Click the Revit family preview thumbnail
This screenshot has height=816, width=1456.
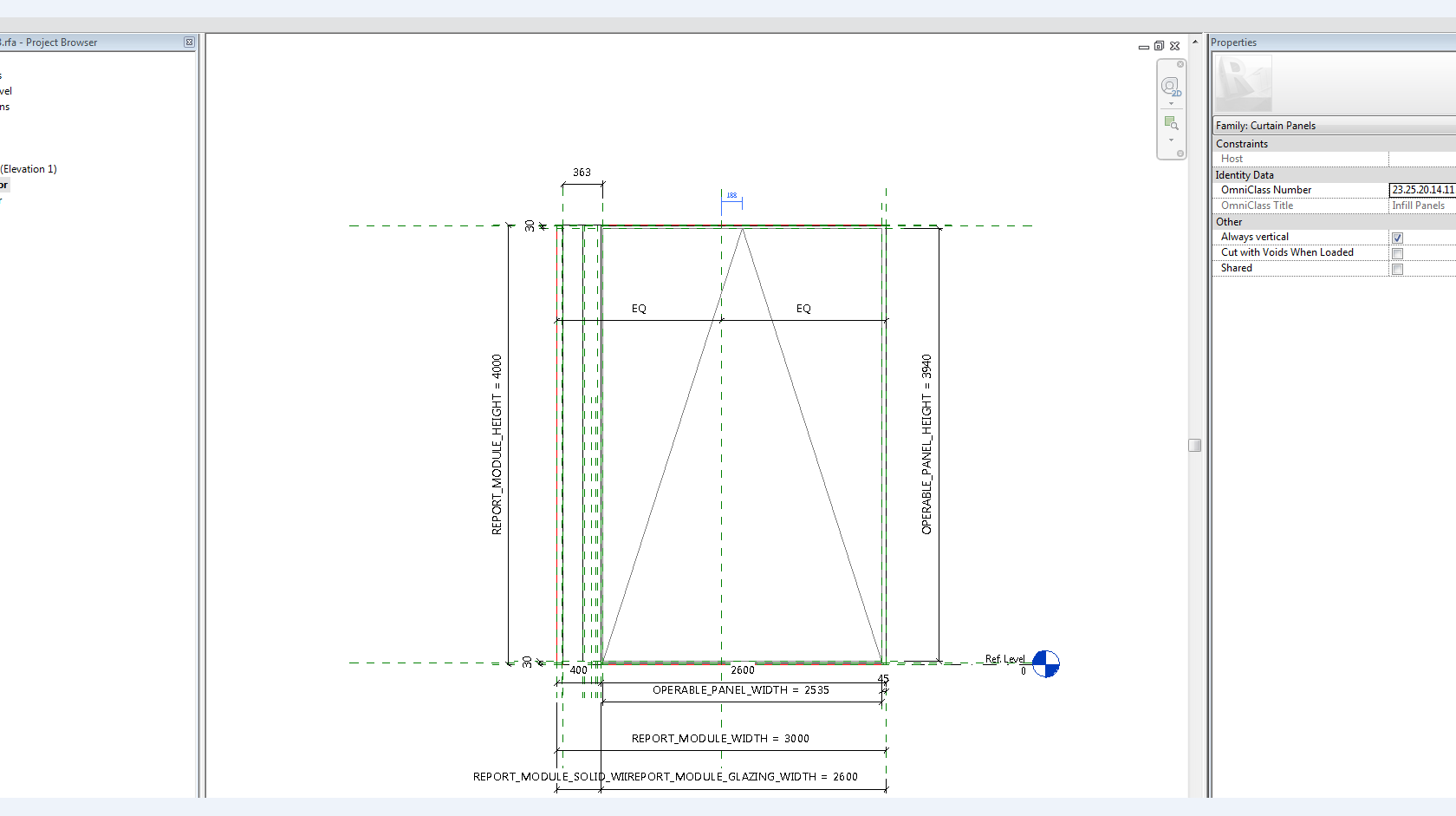pos(1243,83)
